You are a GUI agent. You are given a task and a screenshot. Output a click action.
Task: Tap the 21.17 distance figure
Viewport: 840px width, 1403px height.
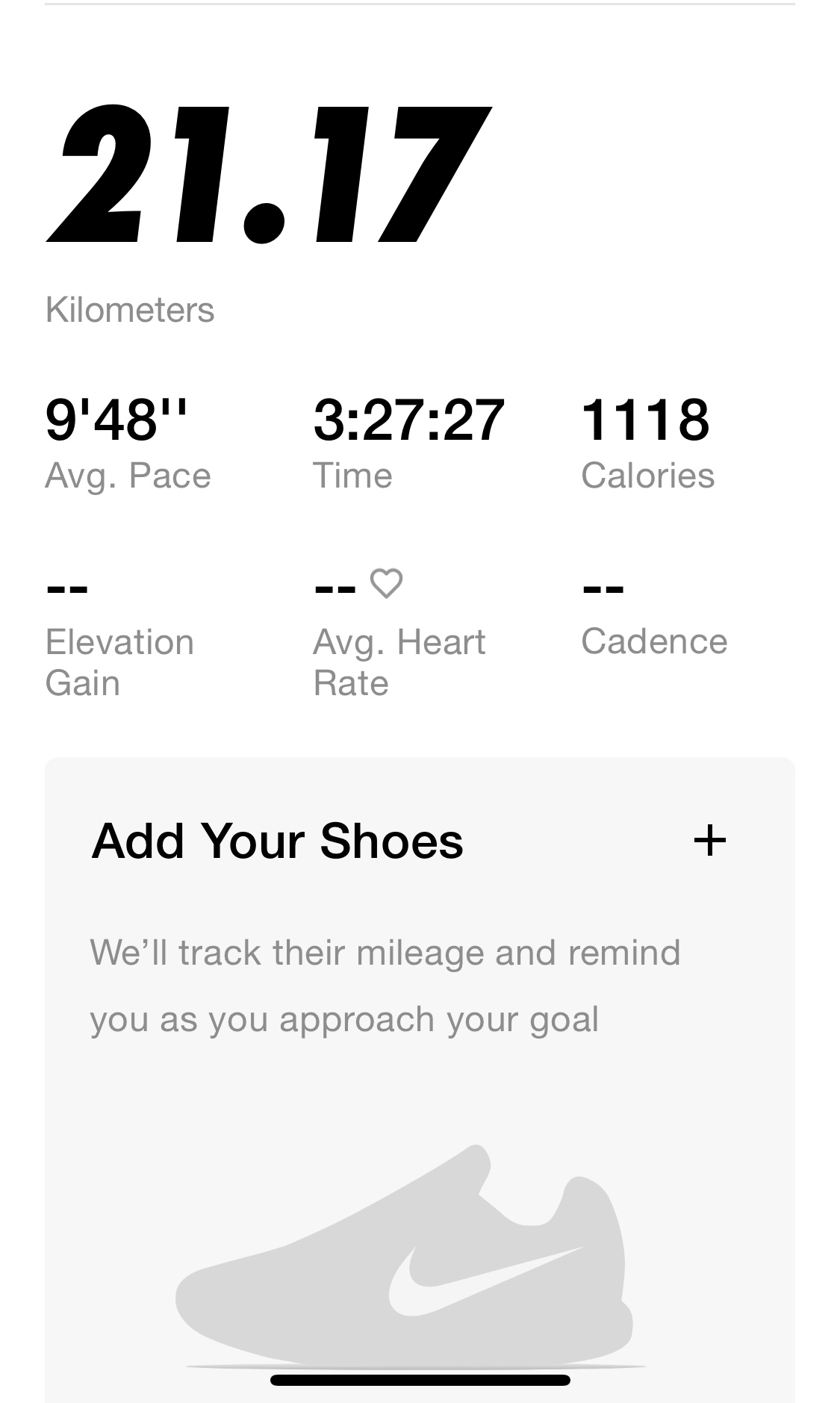pyautogui.click(x=267, y=176)
